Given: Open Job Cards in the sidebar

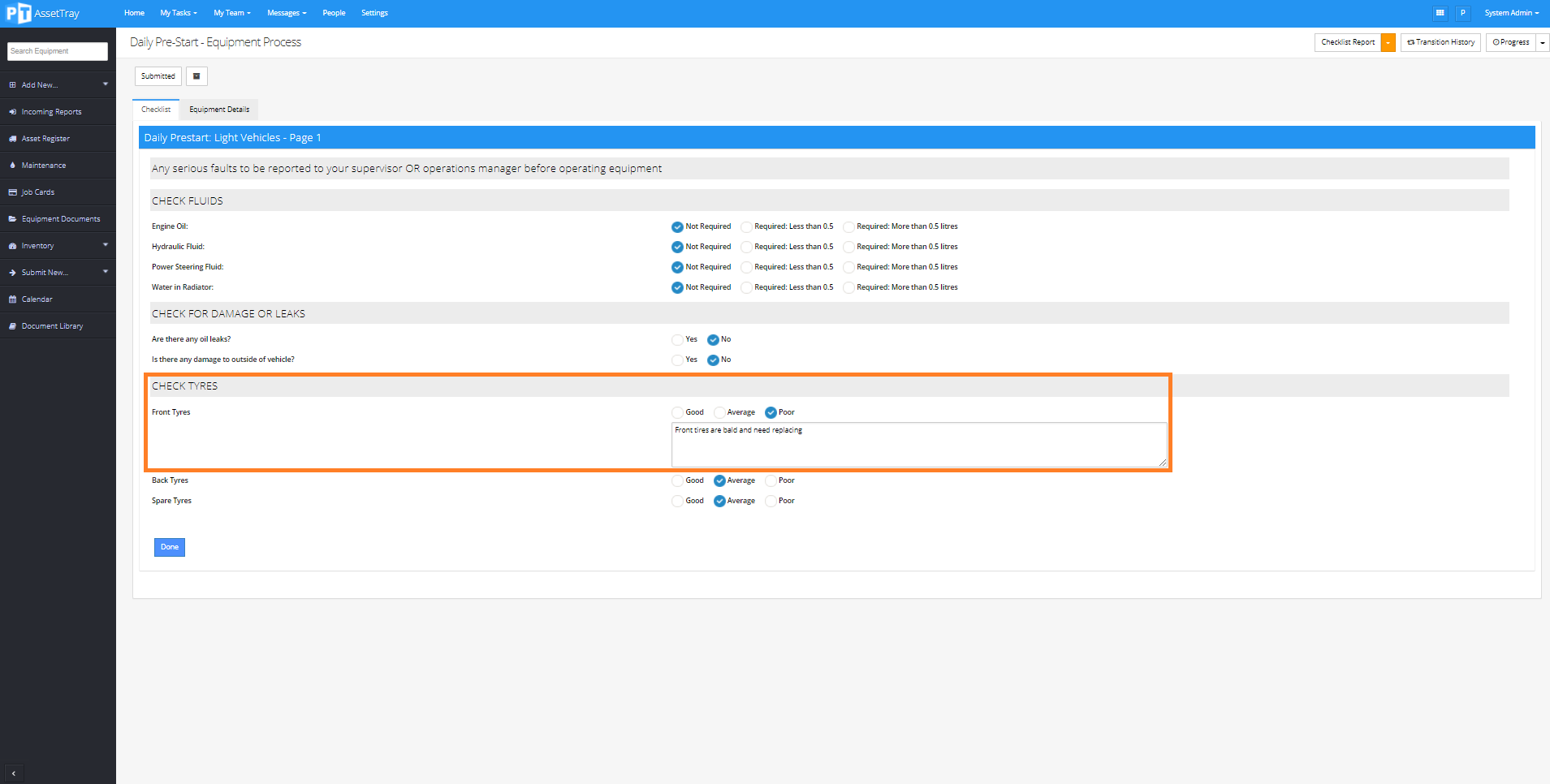Looking at the screenshot, I should [38, 192].
